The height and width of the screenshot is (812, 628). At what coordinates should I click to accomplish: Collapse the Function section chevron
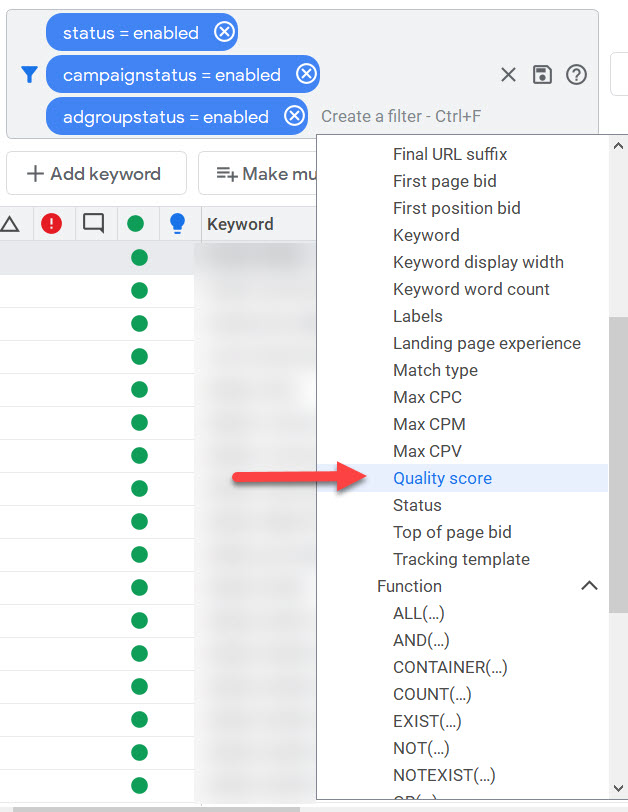tap(590, 586)
